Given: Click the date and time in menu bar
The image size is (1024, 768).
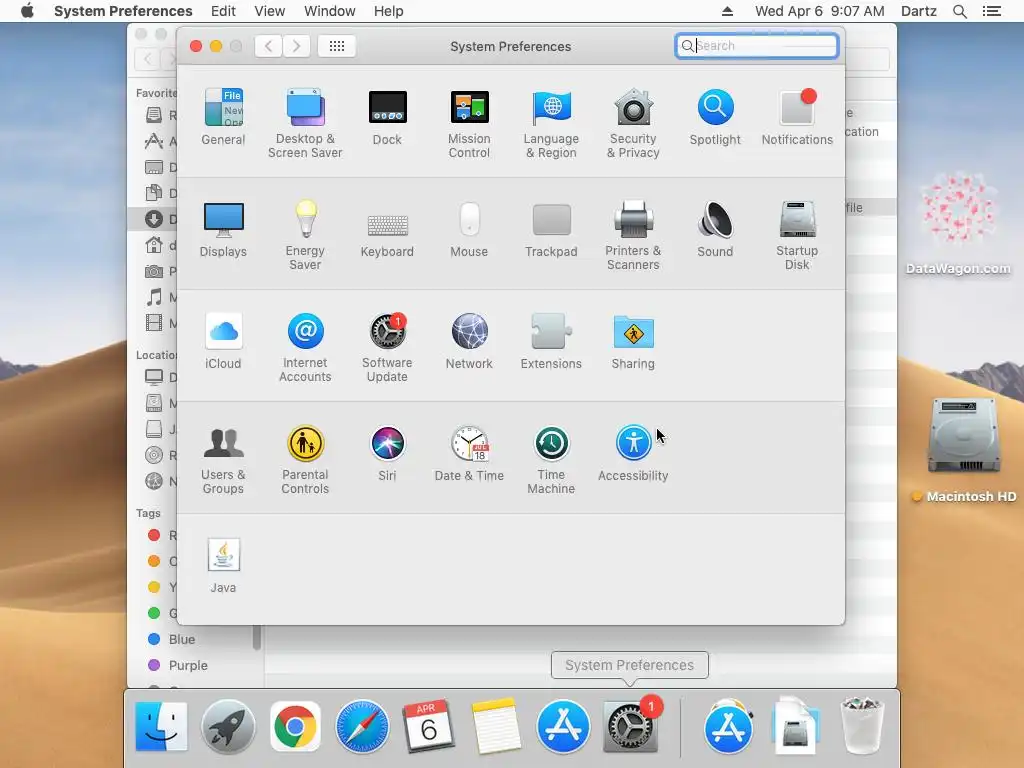Looking at the screenshot, I should pyautogui.click(x=820, y=11).
